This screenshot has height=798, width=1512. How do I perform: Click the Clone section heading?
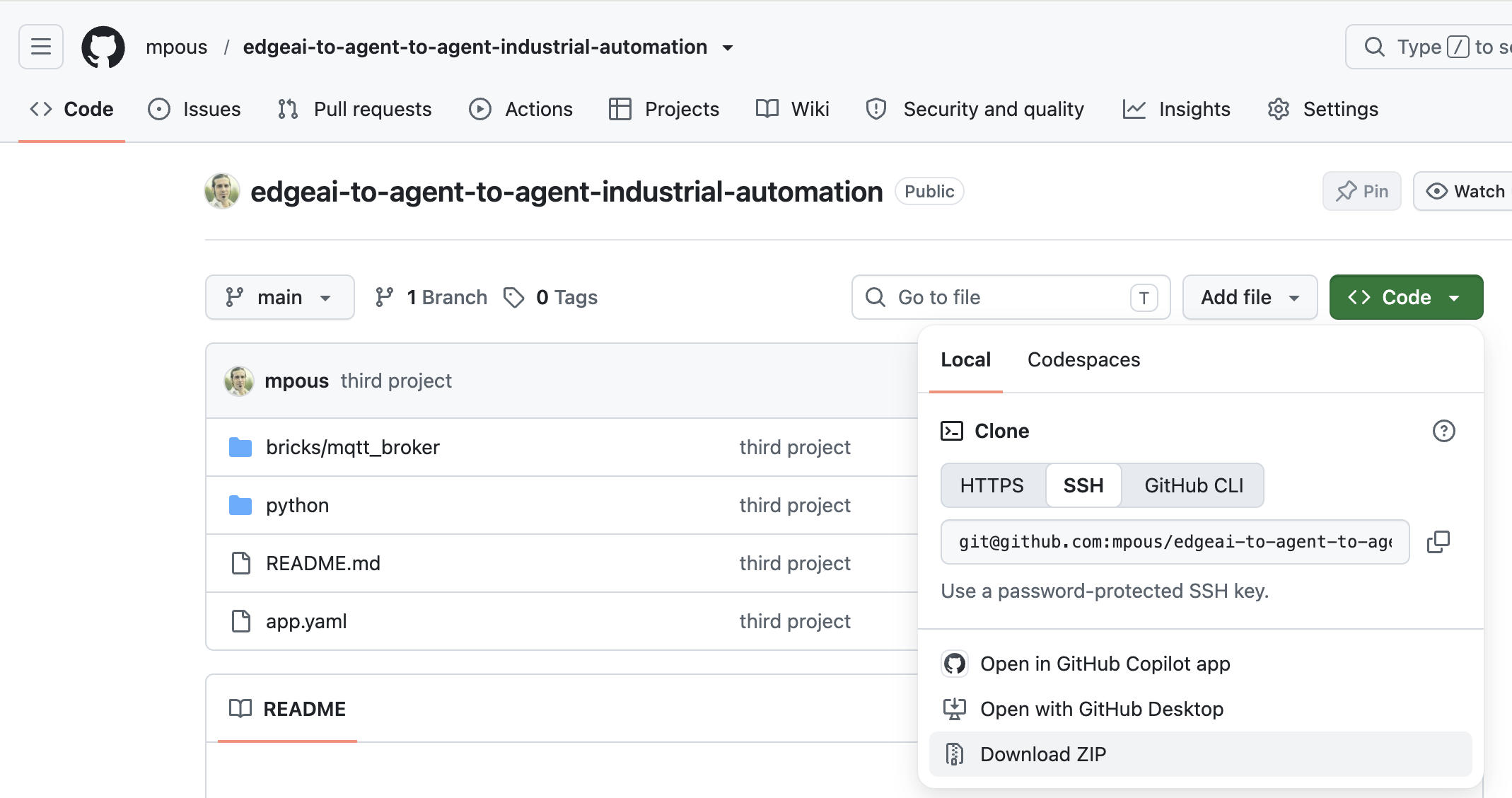tap(1001, 431)
